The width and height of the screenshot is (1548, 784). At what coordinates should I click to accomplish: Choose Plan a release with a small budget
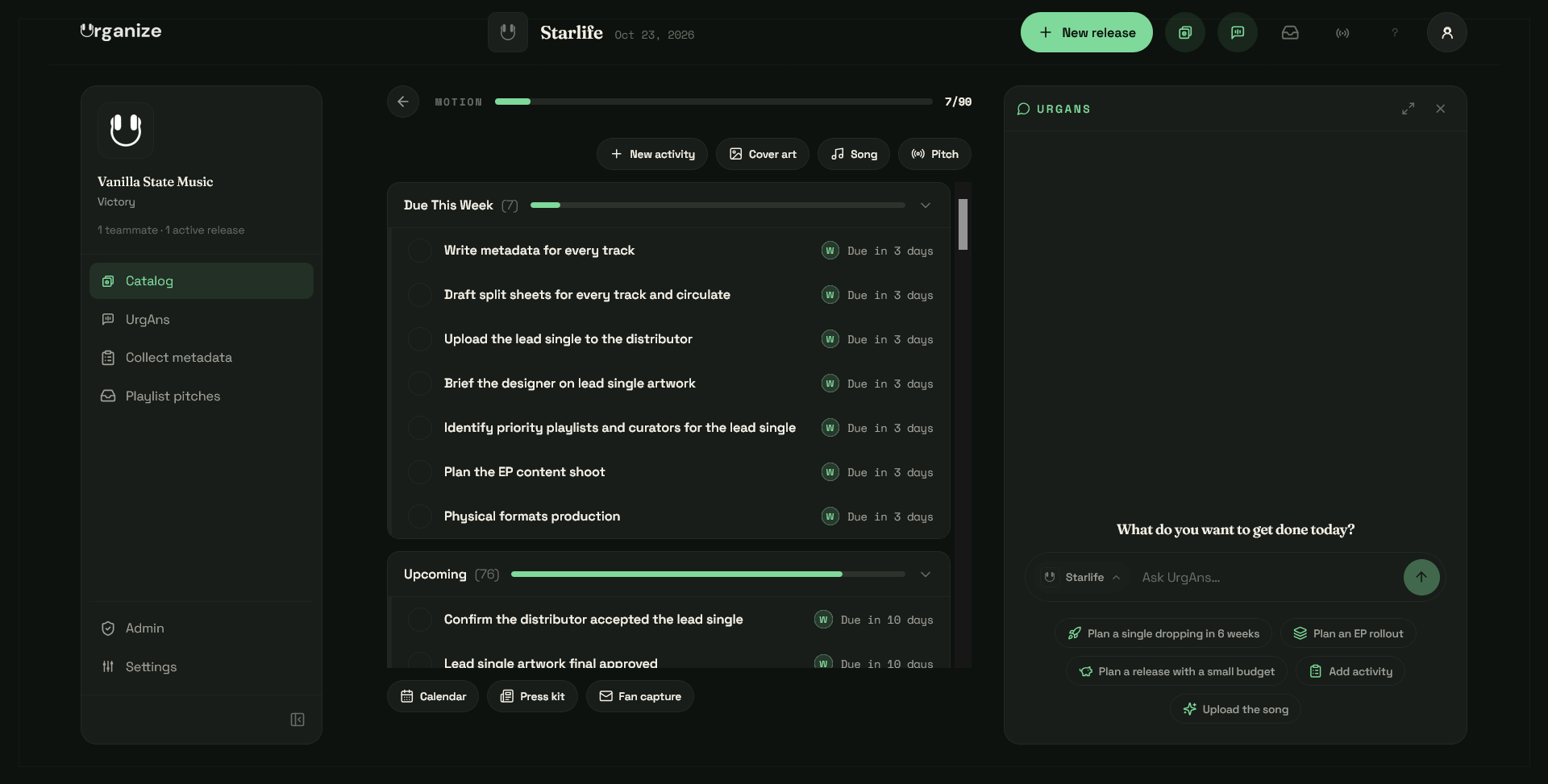click(x=1176, y=671)
